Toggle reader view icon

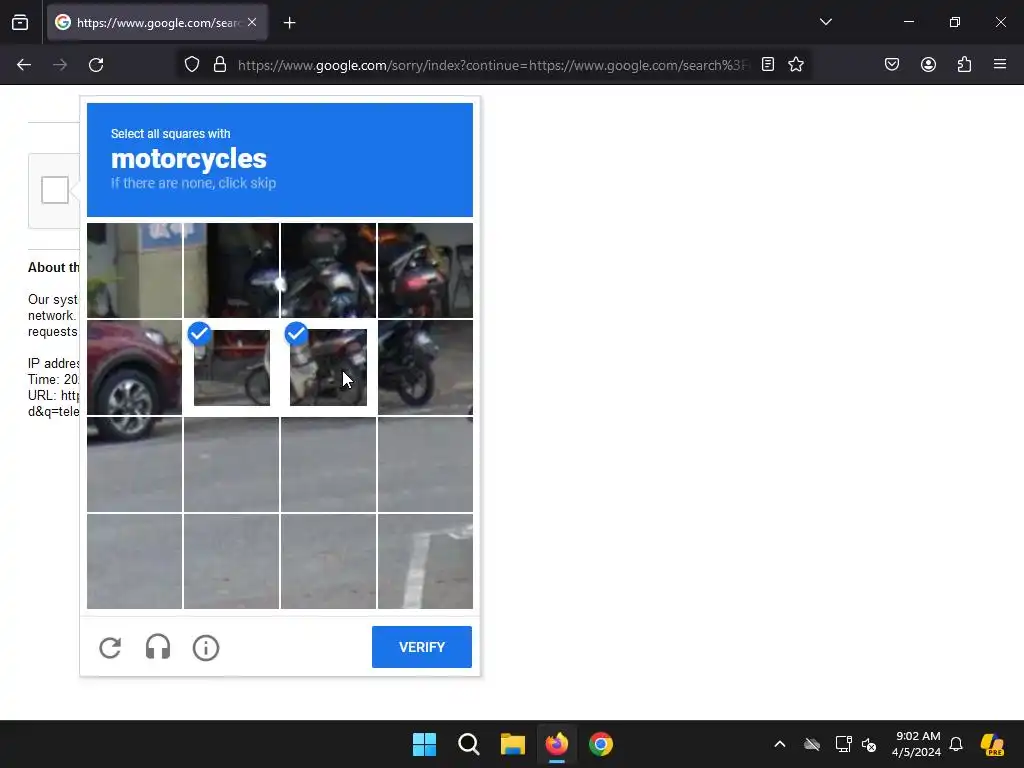pyautogui.click(x=768, y=65)
